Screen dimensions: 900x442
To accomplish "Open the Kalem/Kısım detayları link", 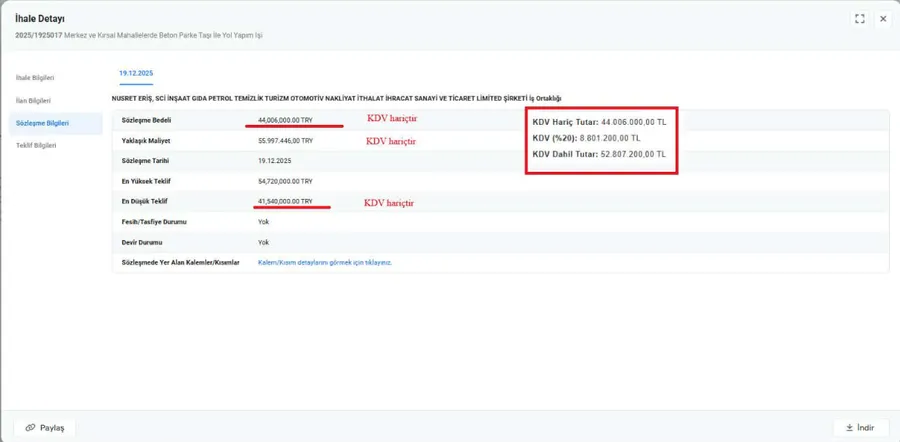I will (324, 262).
